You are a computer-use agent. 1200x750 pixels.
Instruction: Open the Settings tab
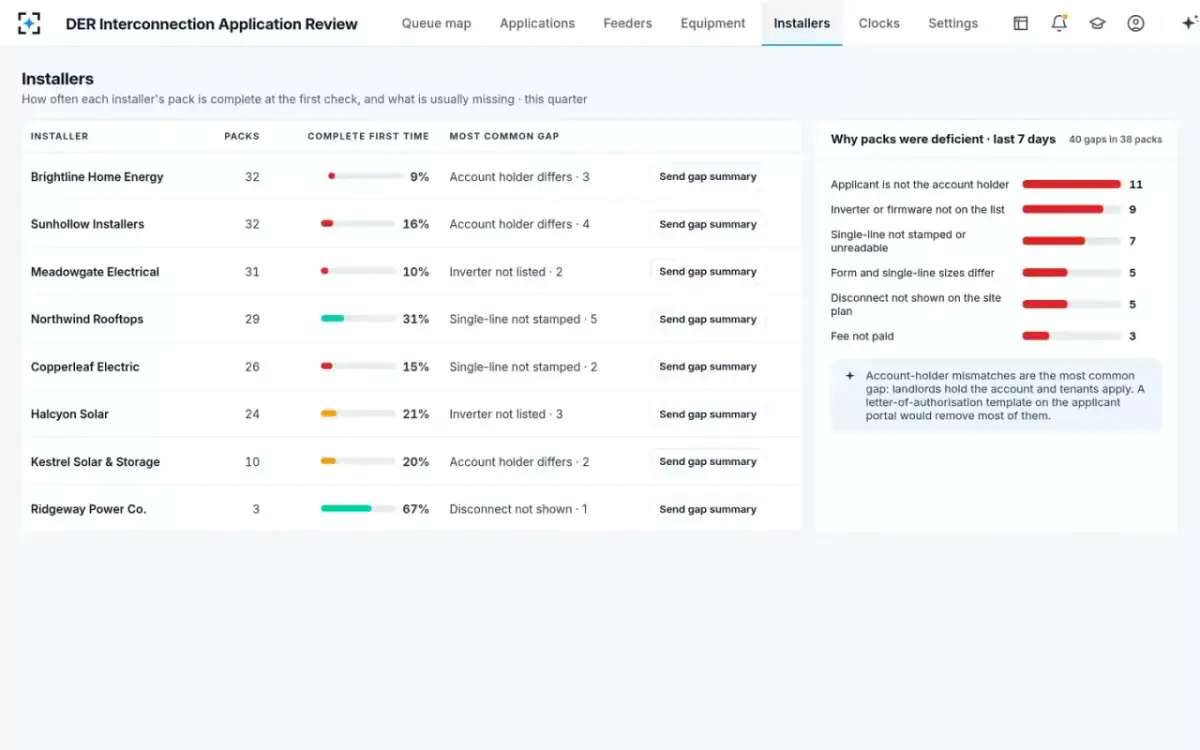(953, 23)
